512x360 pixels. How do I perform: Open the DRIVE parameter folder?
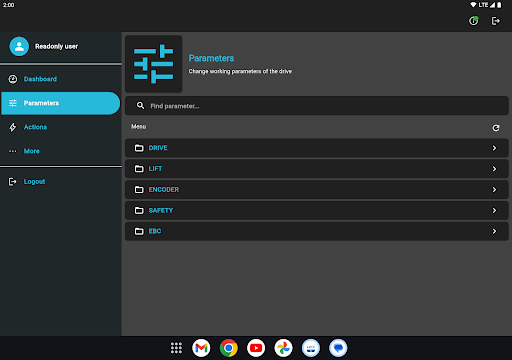[x=317, y=148]
